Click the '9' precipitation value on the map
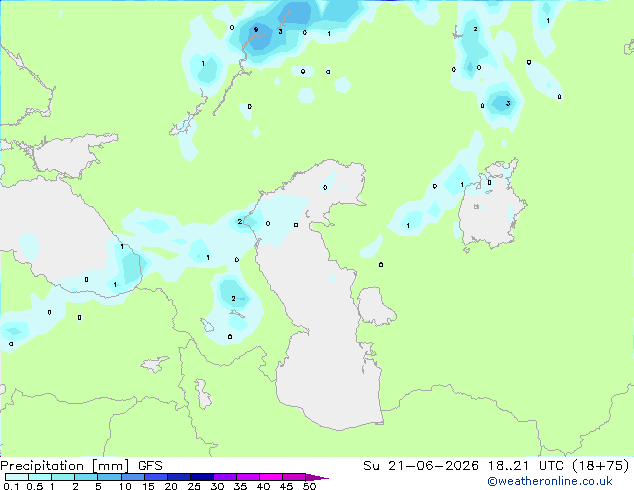 (x=256, y=30)
